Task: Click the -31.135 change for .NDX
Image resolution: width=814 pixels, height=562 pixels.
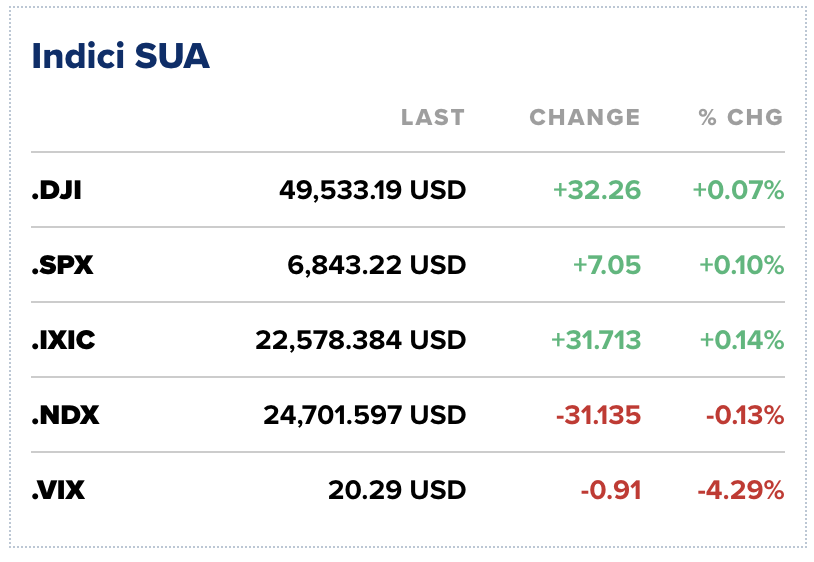Action: (x=597, y=415)
